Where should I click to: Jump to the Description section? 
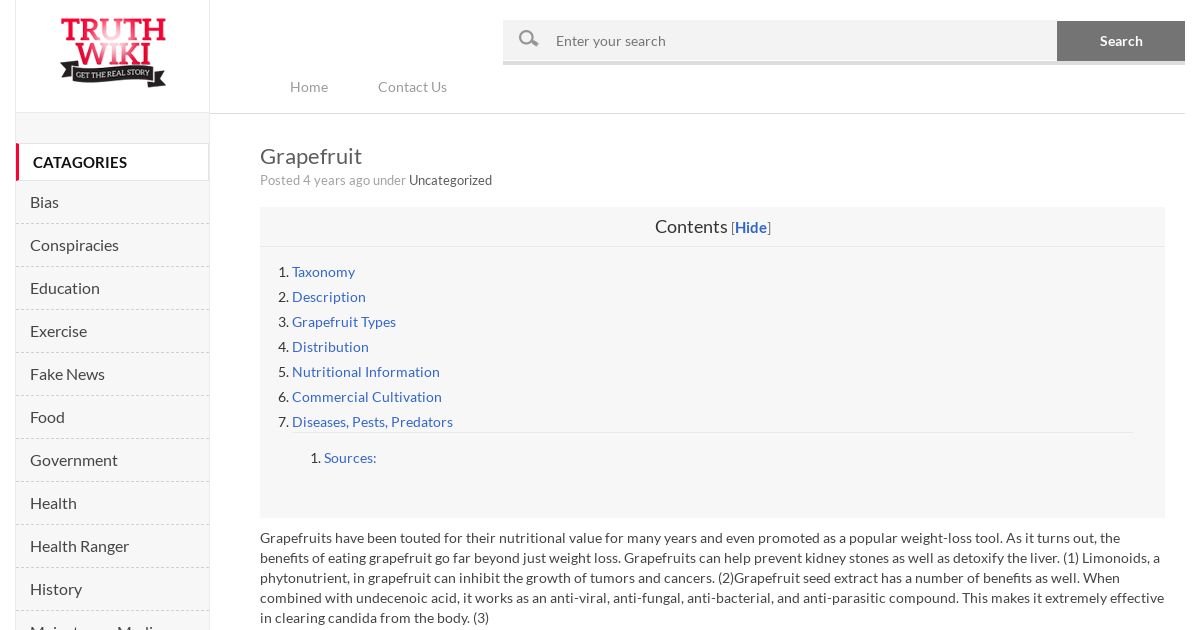coord(329,297)
